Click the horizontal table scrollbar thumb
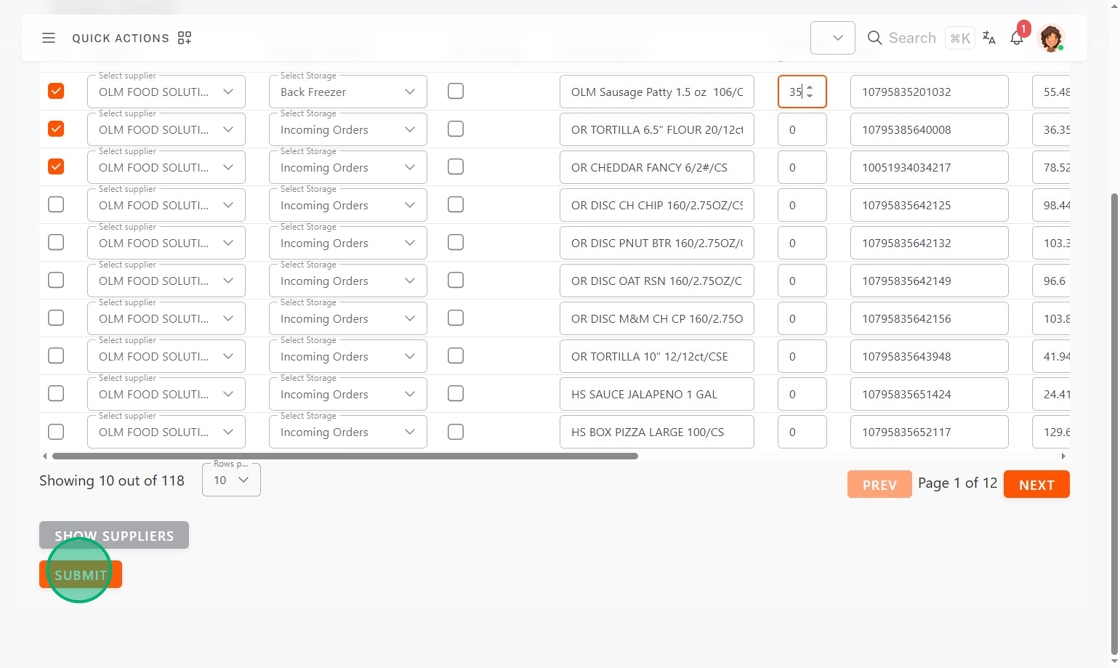This screenshot has height=668, width=1120. pyautogui.click(x=345, y=456)
